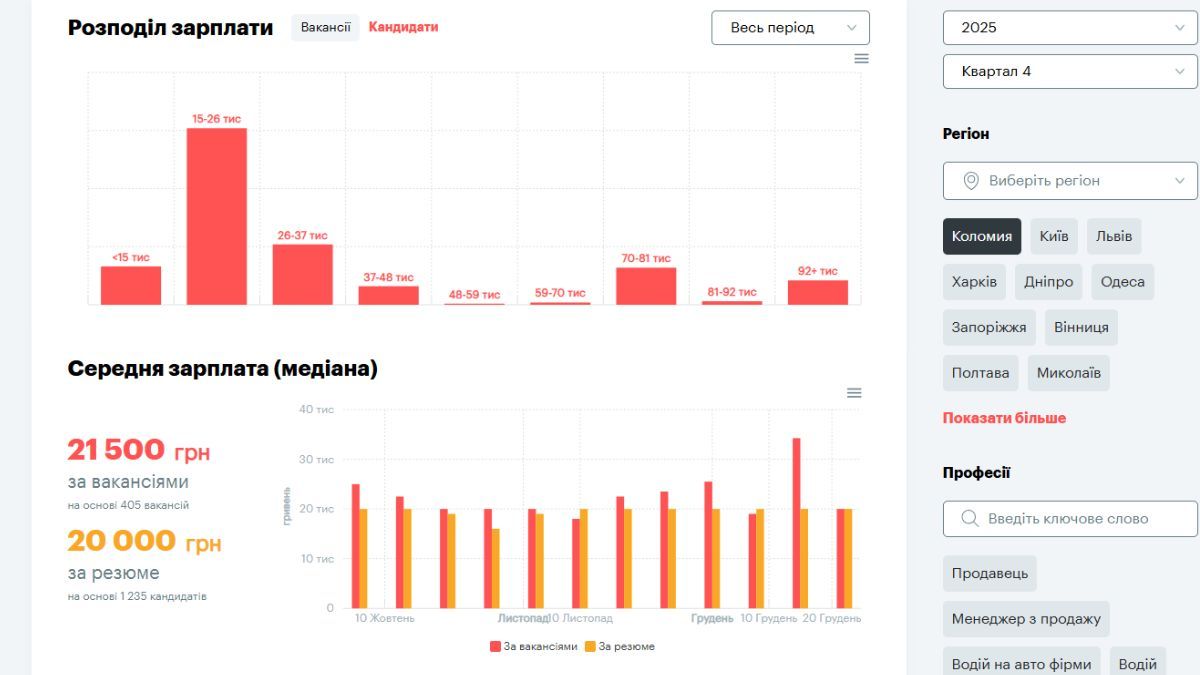Type in the professions keyword search field

1080,519
